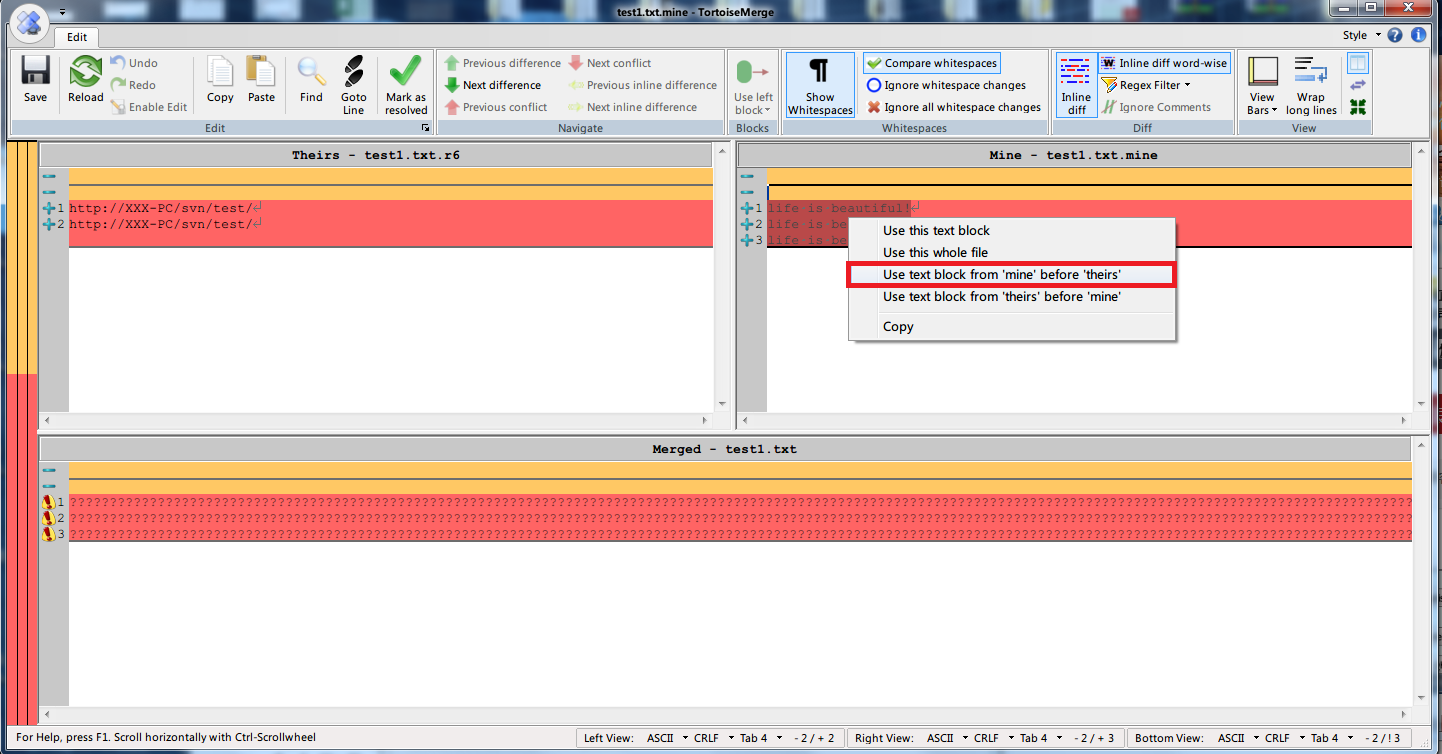Click 'life is beautiful!' line 1 in Mine
This screenshot has width=1442, height=754.
[838, 208]
